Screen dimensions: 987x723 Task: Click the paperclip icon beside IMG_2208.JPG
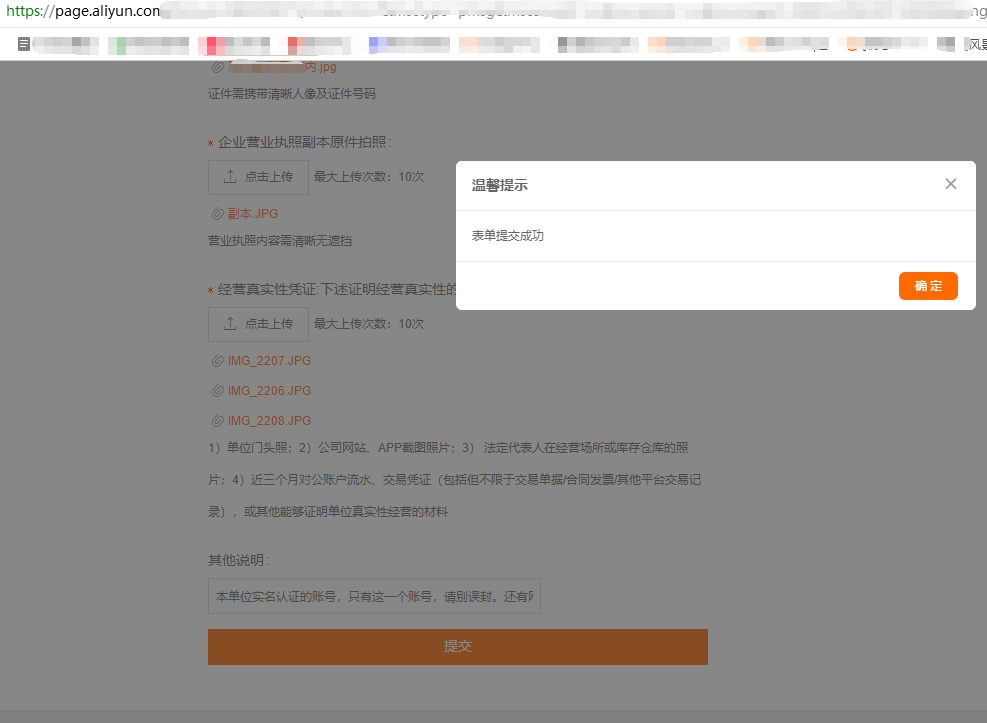coord(216,421)
